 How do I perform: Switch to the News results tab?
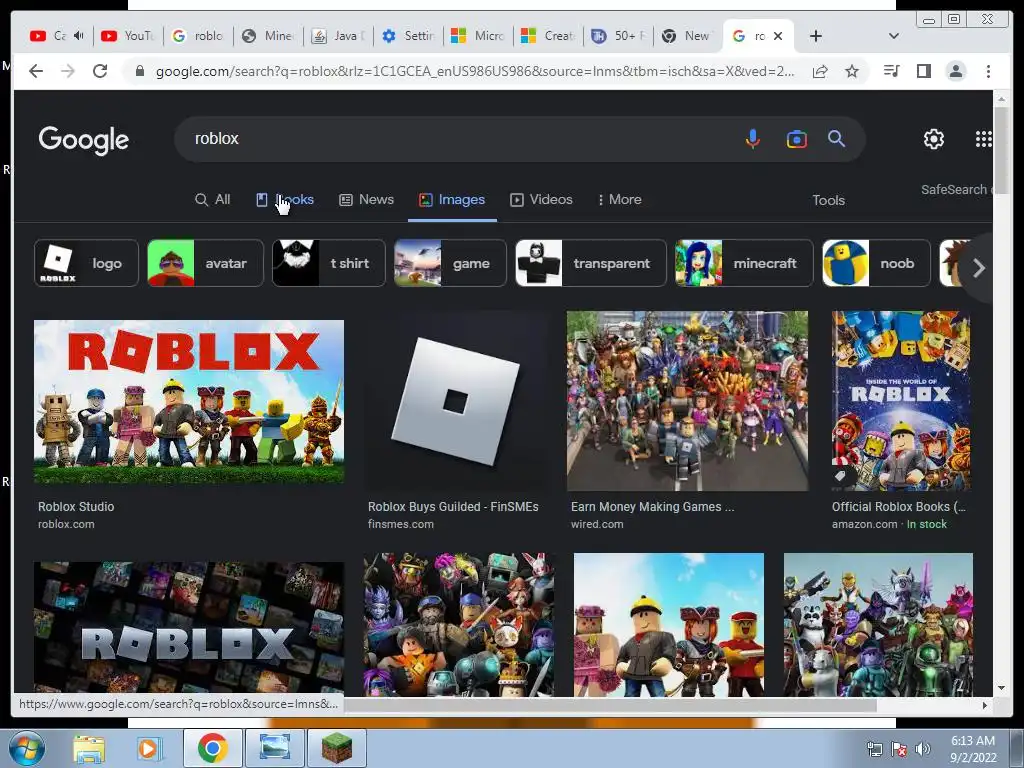click(x=366, y=200)
